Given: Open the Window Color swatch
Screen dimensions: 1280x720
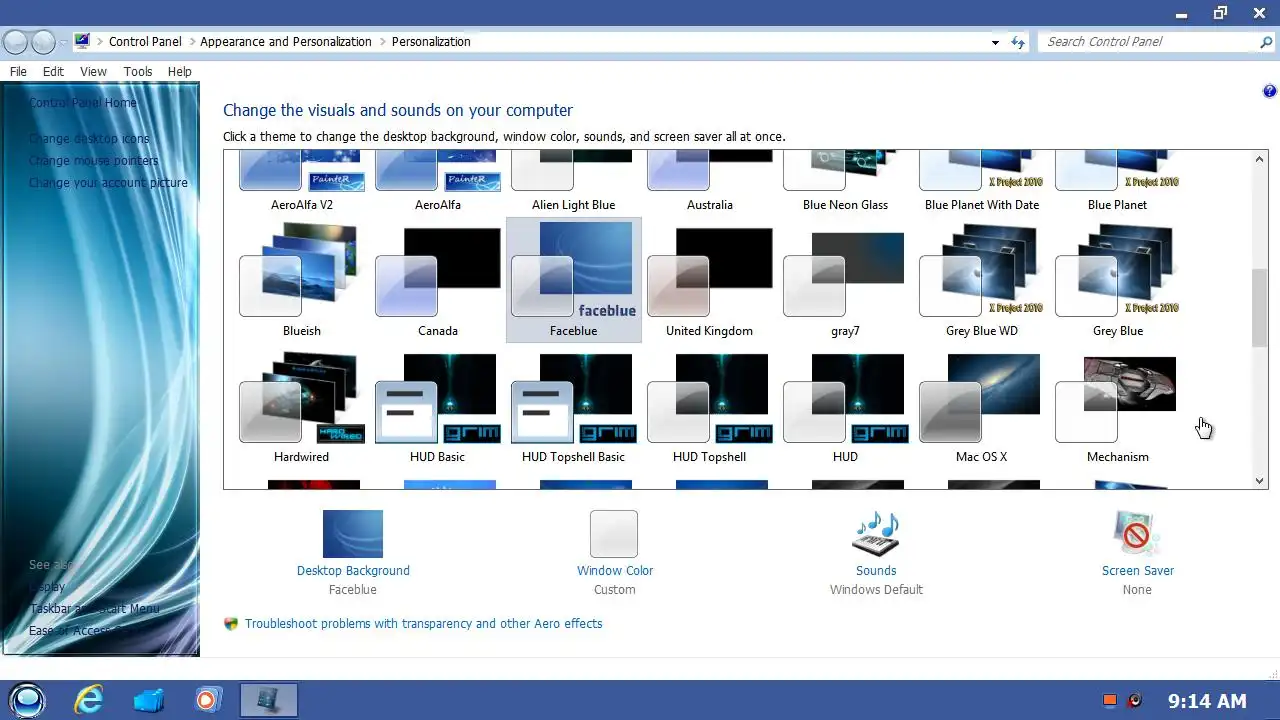Looking at the screenshot, I should coord(614,534).
